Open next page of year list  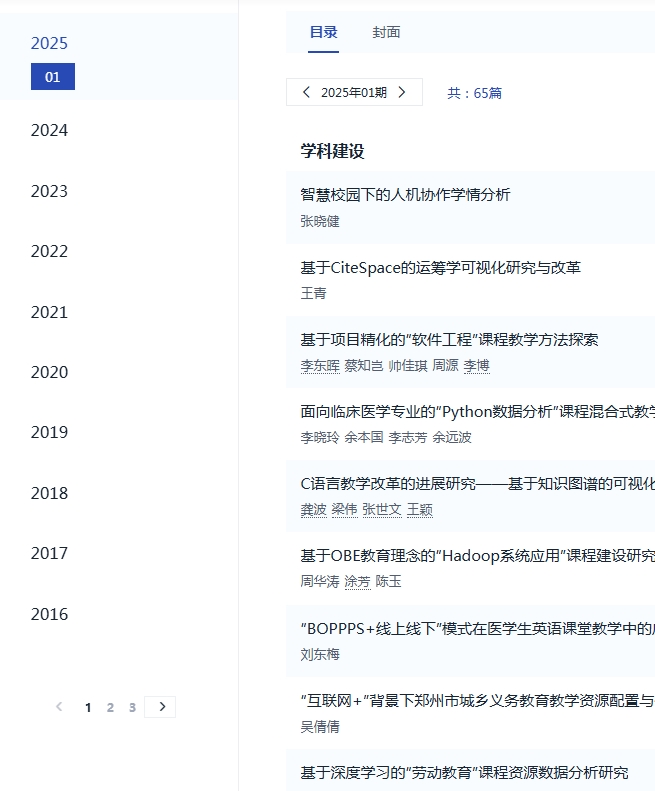160,707
